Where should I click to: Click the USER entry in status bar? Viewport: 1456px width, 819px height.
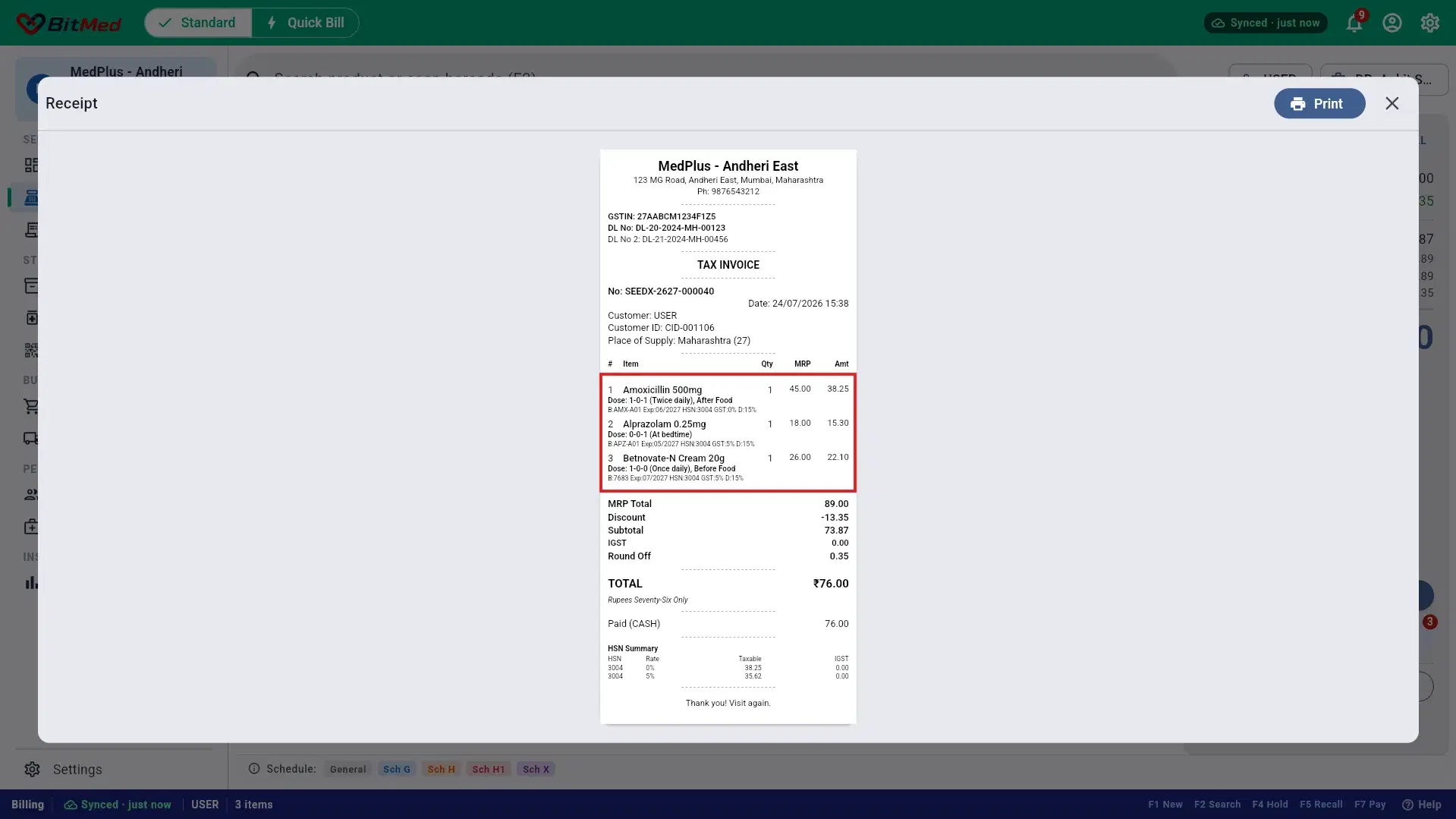(x=205, y=805)
